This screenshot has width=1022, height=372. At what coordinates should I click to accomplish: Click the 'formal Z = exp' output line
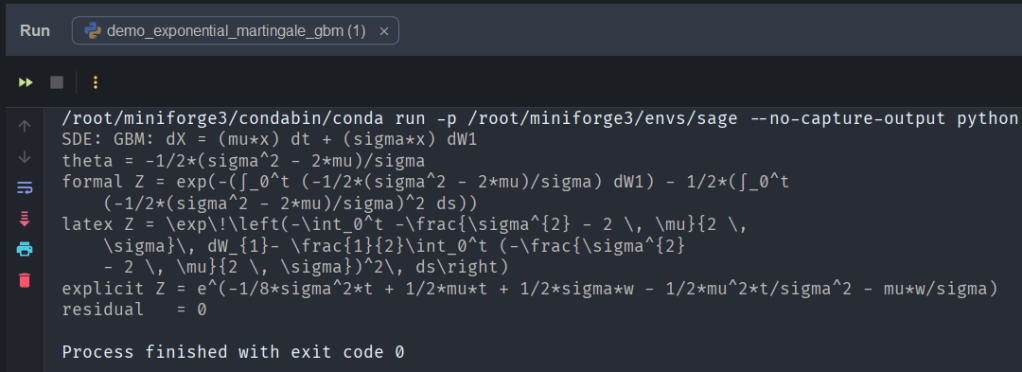pyautogui.click(x=426, y=182)
